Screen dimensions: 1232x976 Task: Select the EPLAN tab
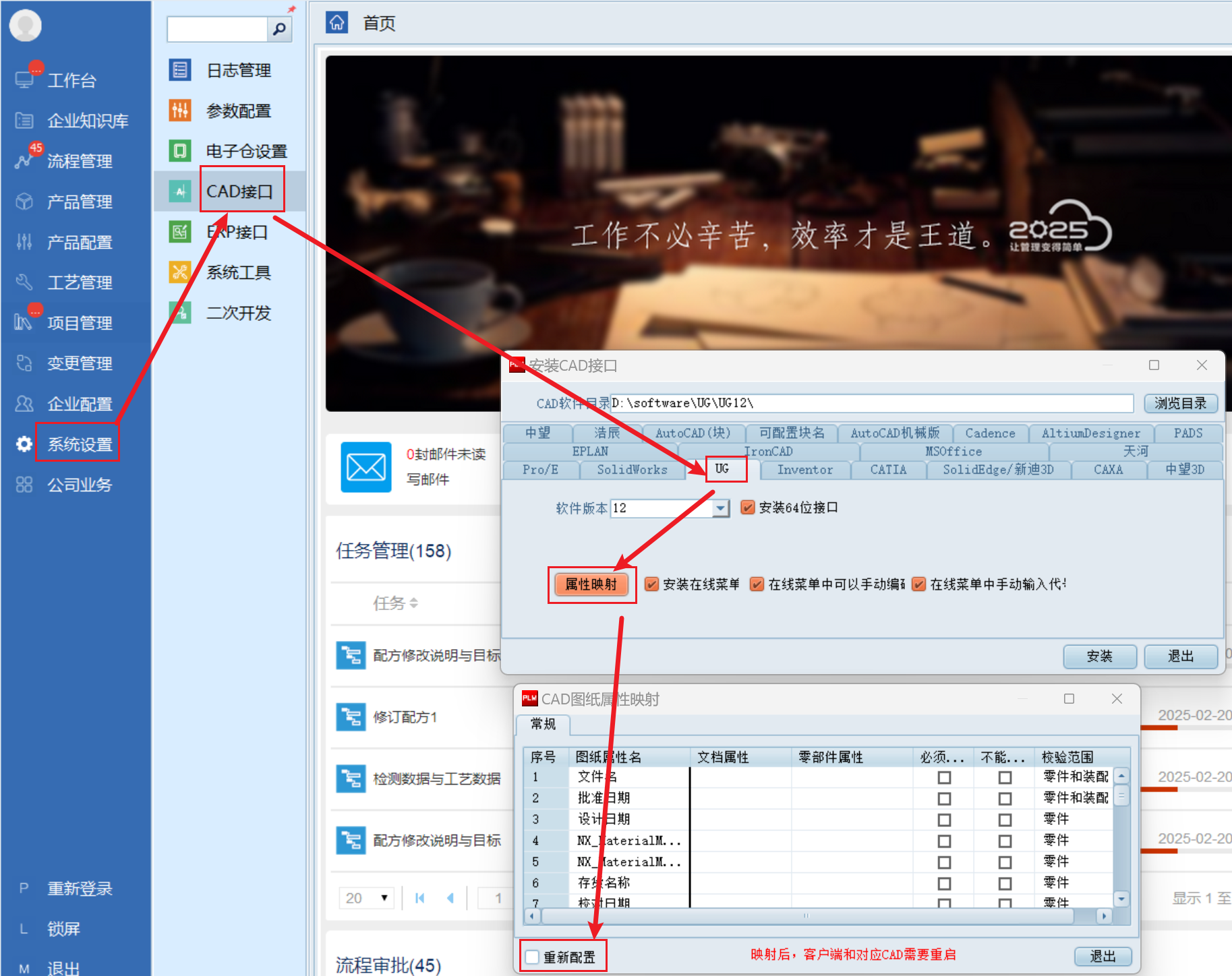[590, 452]
